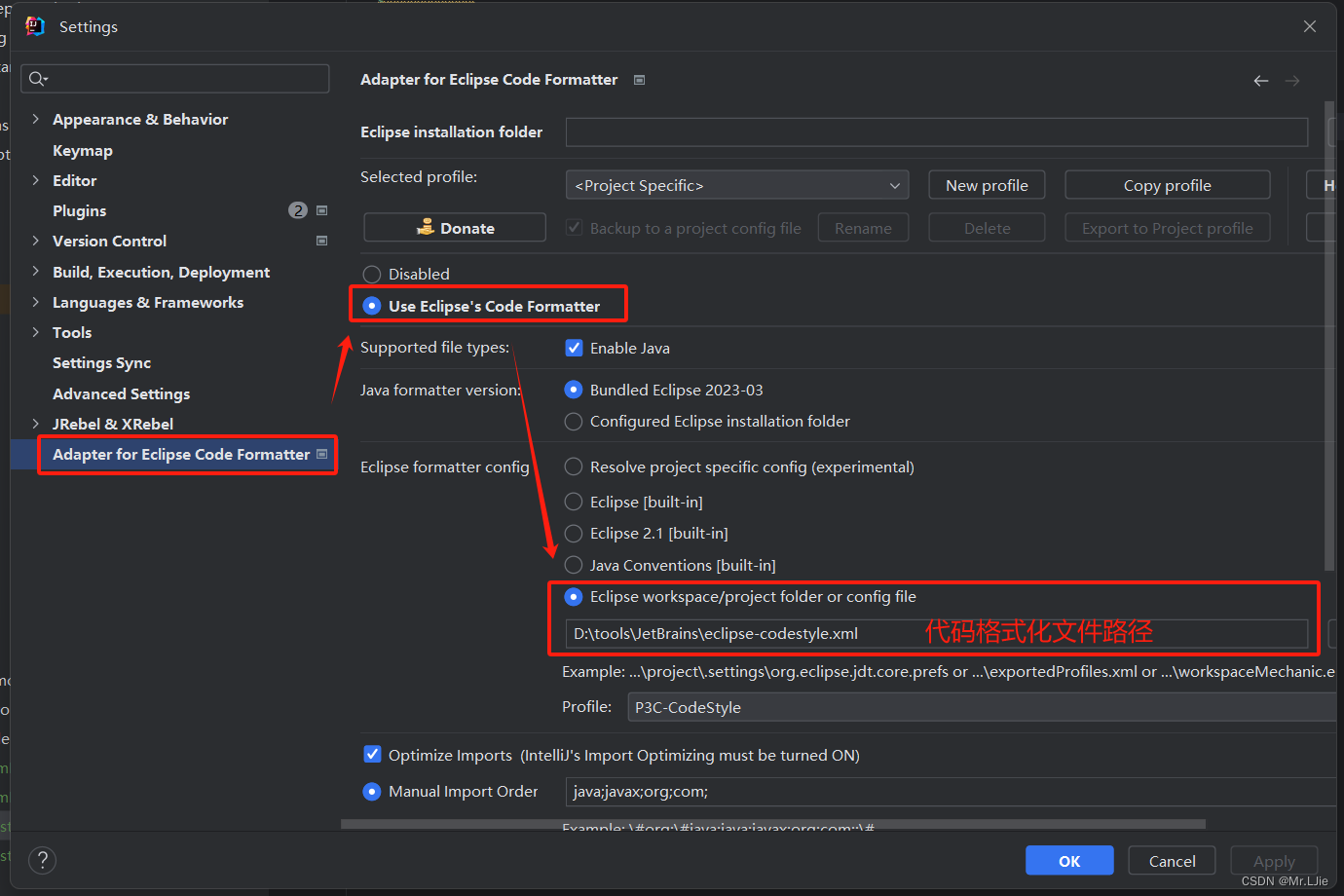The height and width of the screenshot is (896, 1344).
Task: Click the project-level icon beside Version Control
Action: (322, 241)
